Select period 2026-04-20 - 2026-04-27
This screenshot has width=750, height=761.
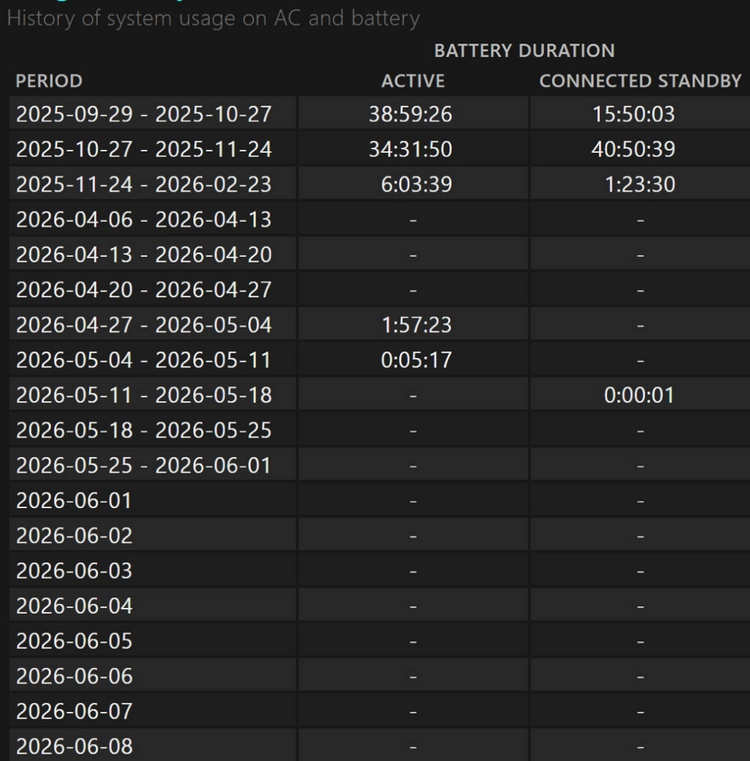click(x=144, y=290)
